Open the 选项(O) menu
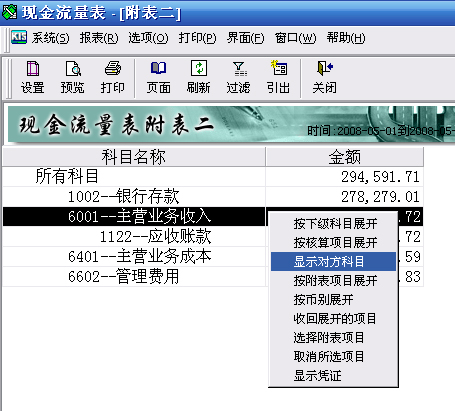455x411 pixels. pos(148,38)
